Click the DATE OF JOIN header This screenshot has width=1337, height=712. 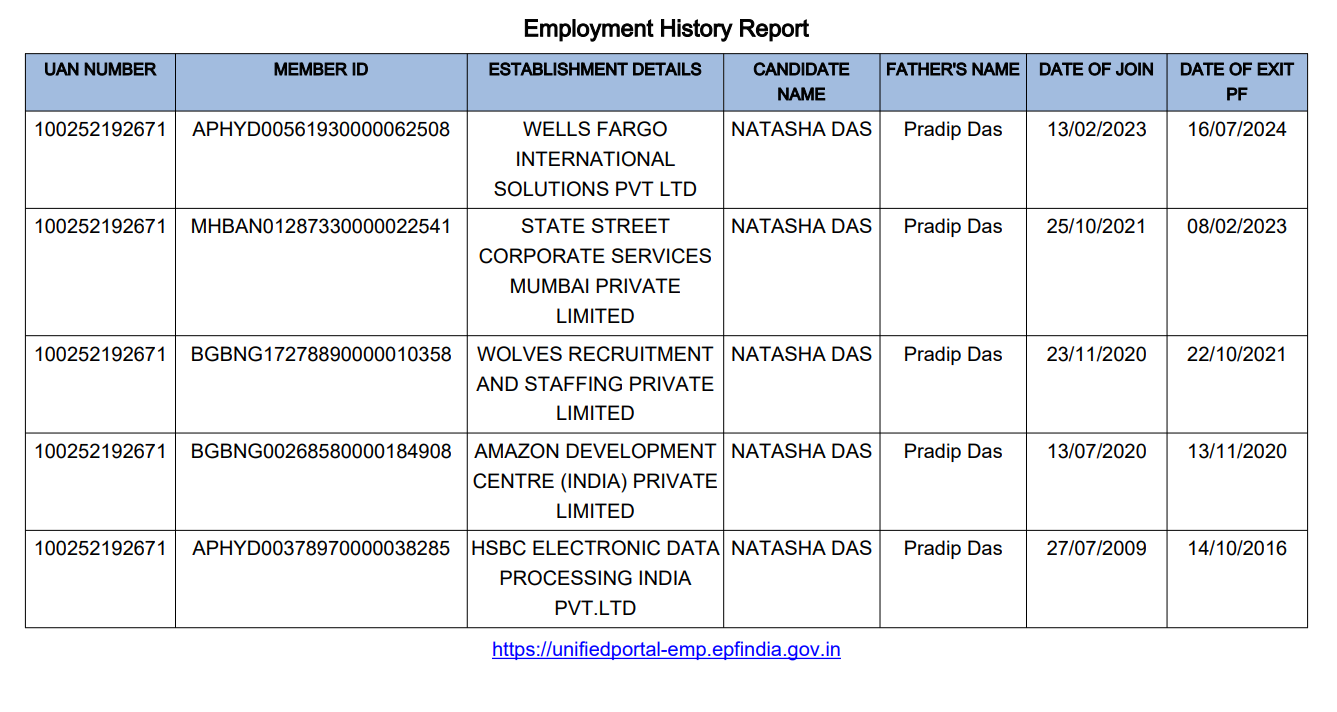(1096, 70)
